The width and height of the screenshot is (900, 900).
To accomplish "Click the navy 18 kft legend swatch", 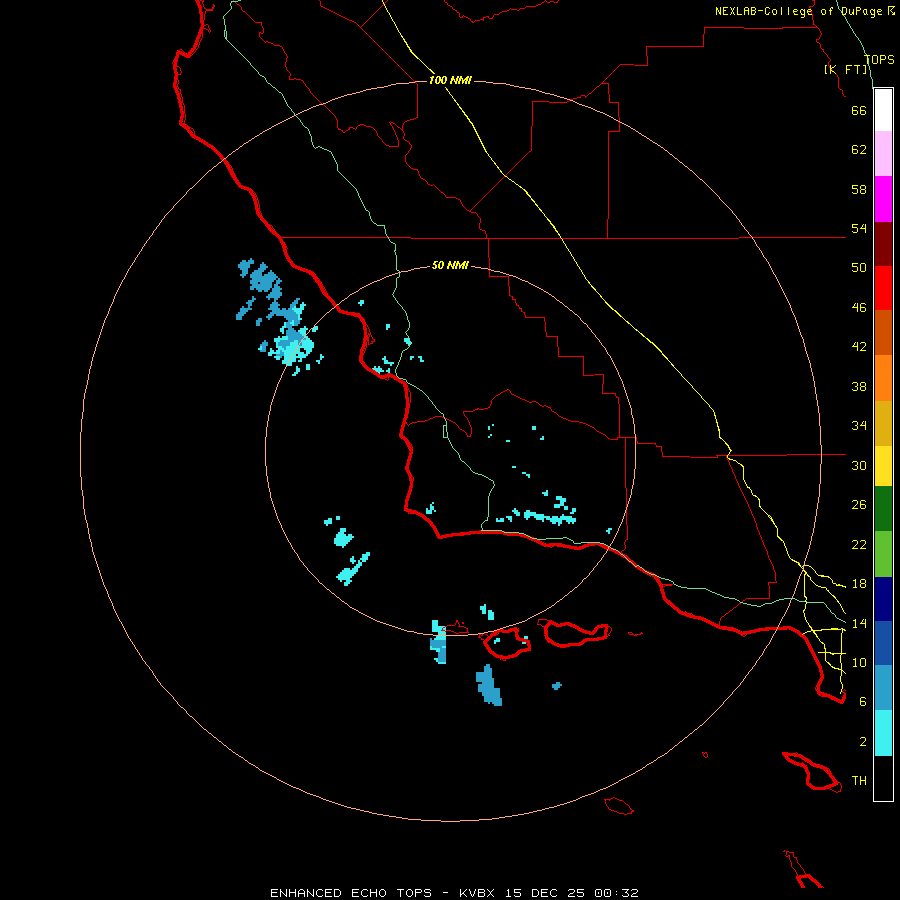I will [x=883, y=599].
